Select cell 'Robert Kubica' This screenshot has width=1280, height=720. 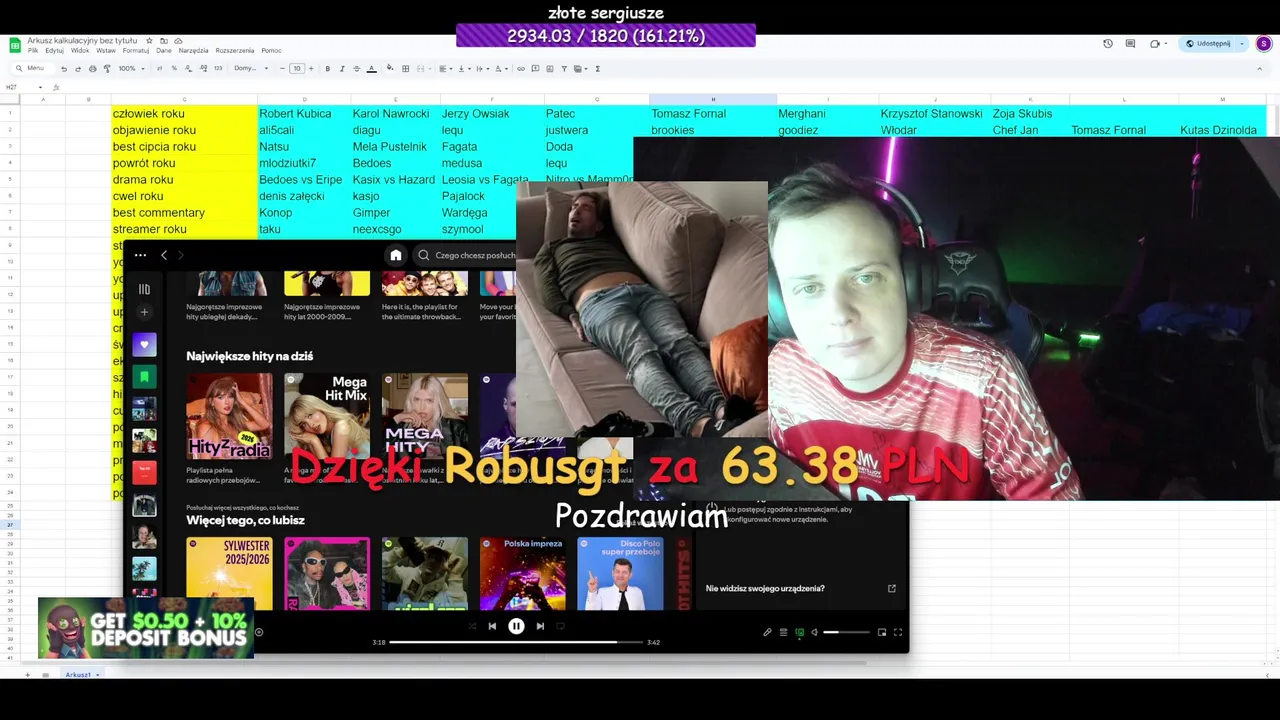(x=304, y=113)
